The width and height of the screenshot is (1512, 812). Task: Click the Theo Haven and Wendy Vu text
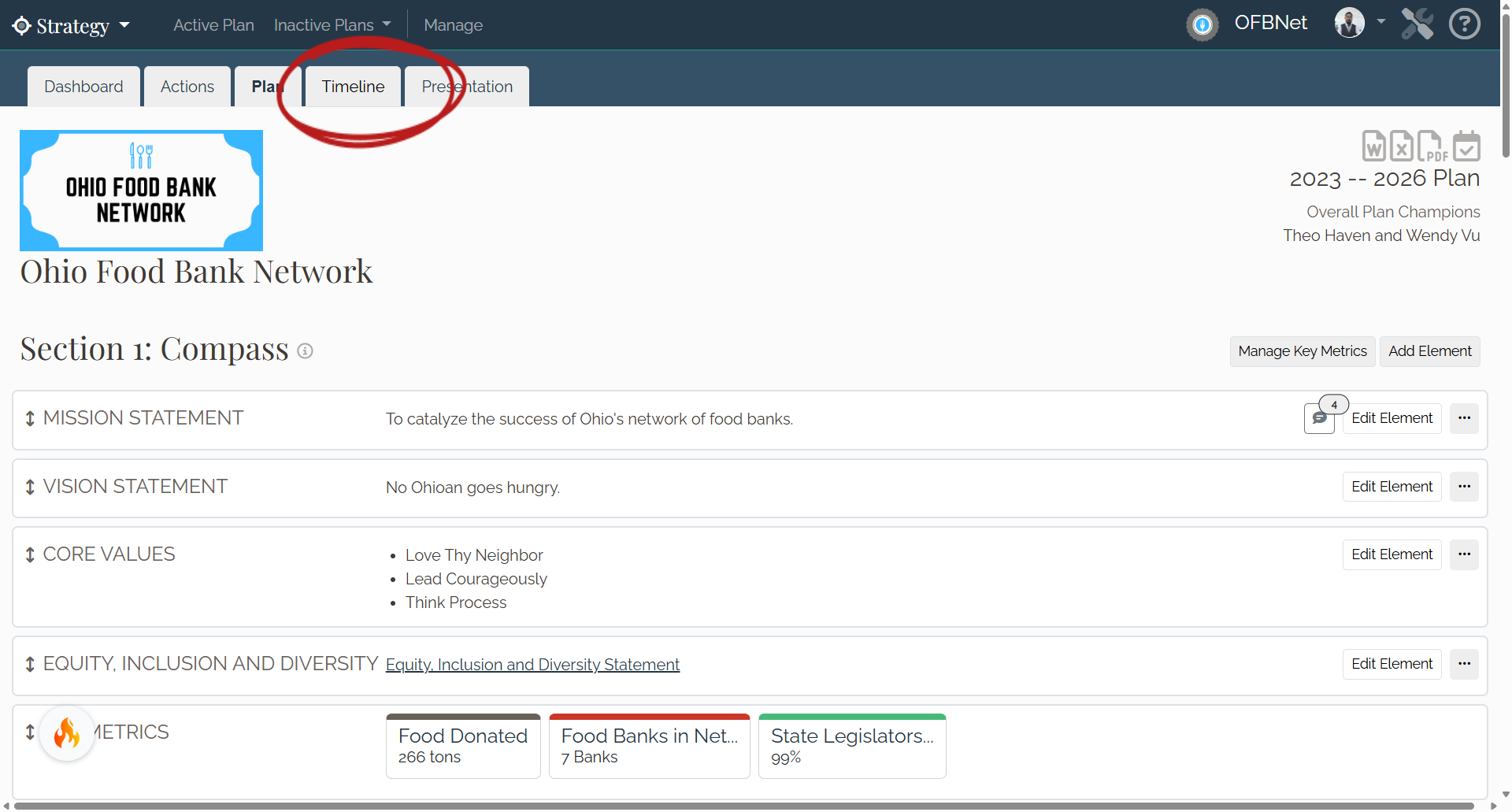point(1381,235)
